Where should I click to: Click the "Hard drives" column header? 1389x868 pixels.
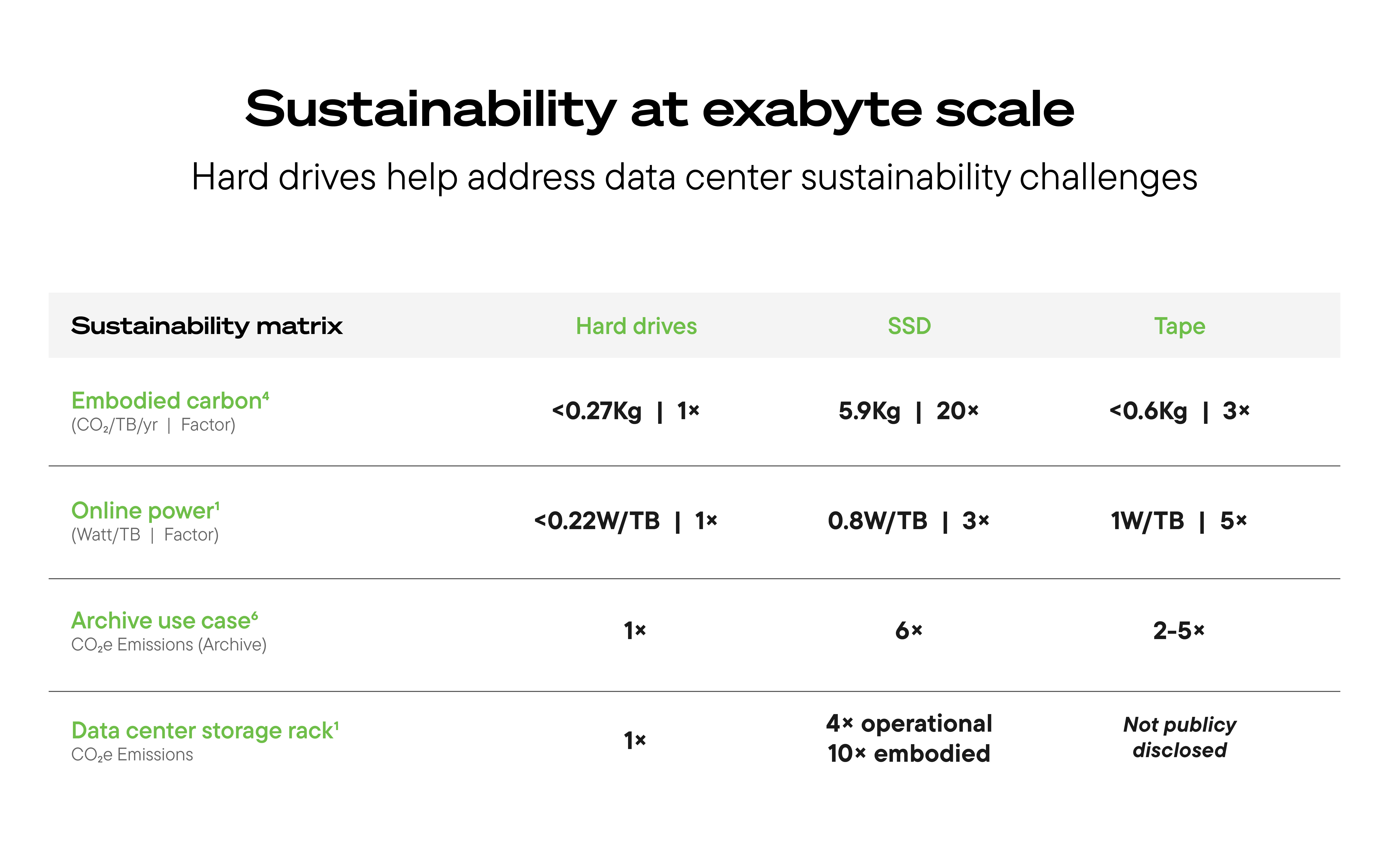636,326
